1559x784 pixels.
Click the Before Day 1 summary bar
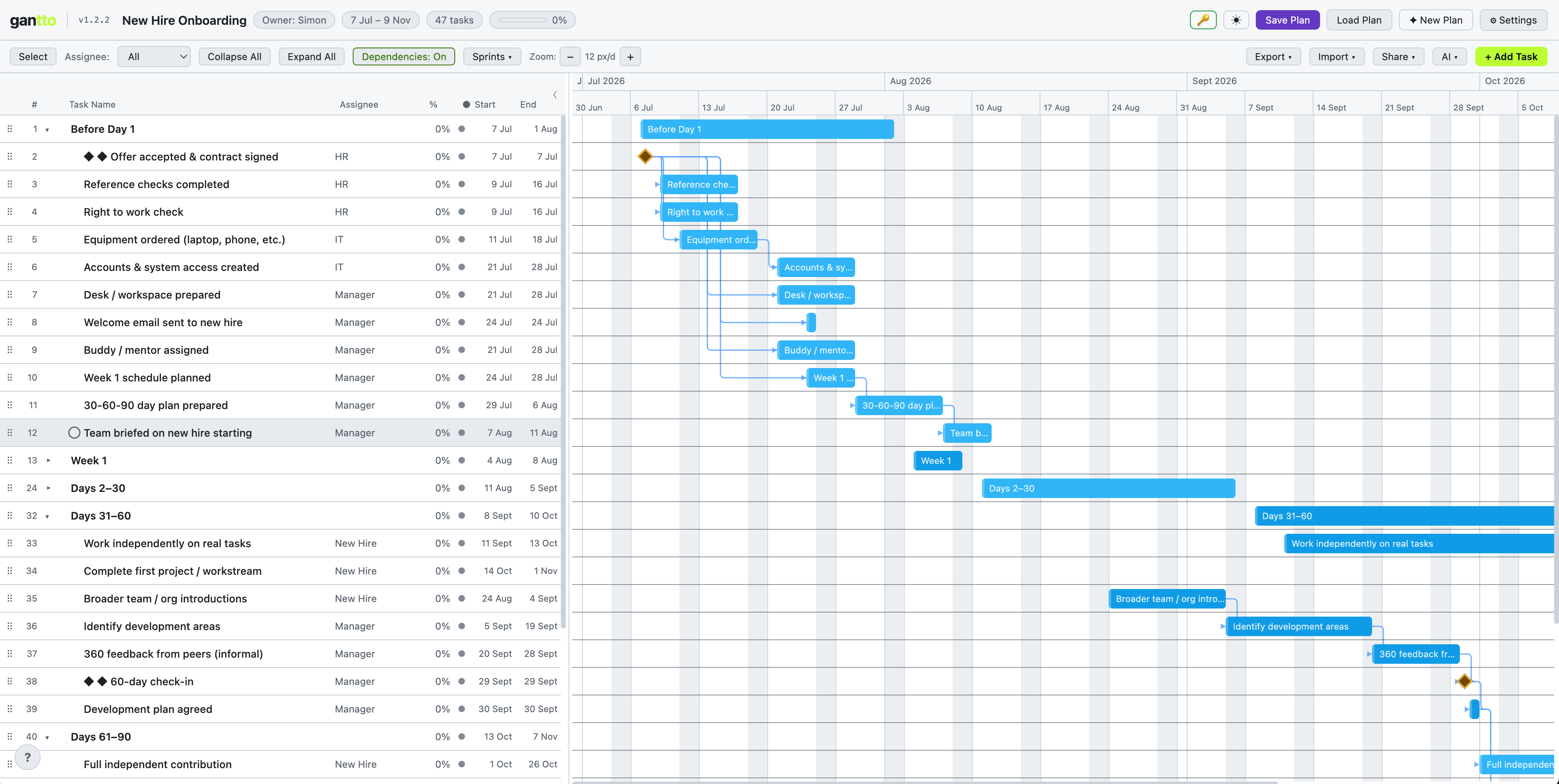[767, 129]
